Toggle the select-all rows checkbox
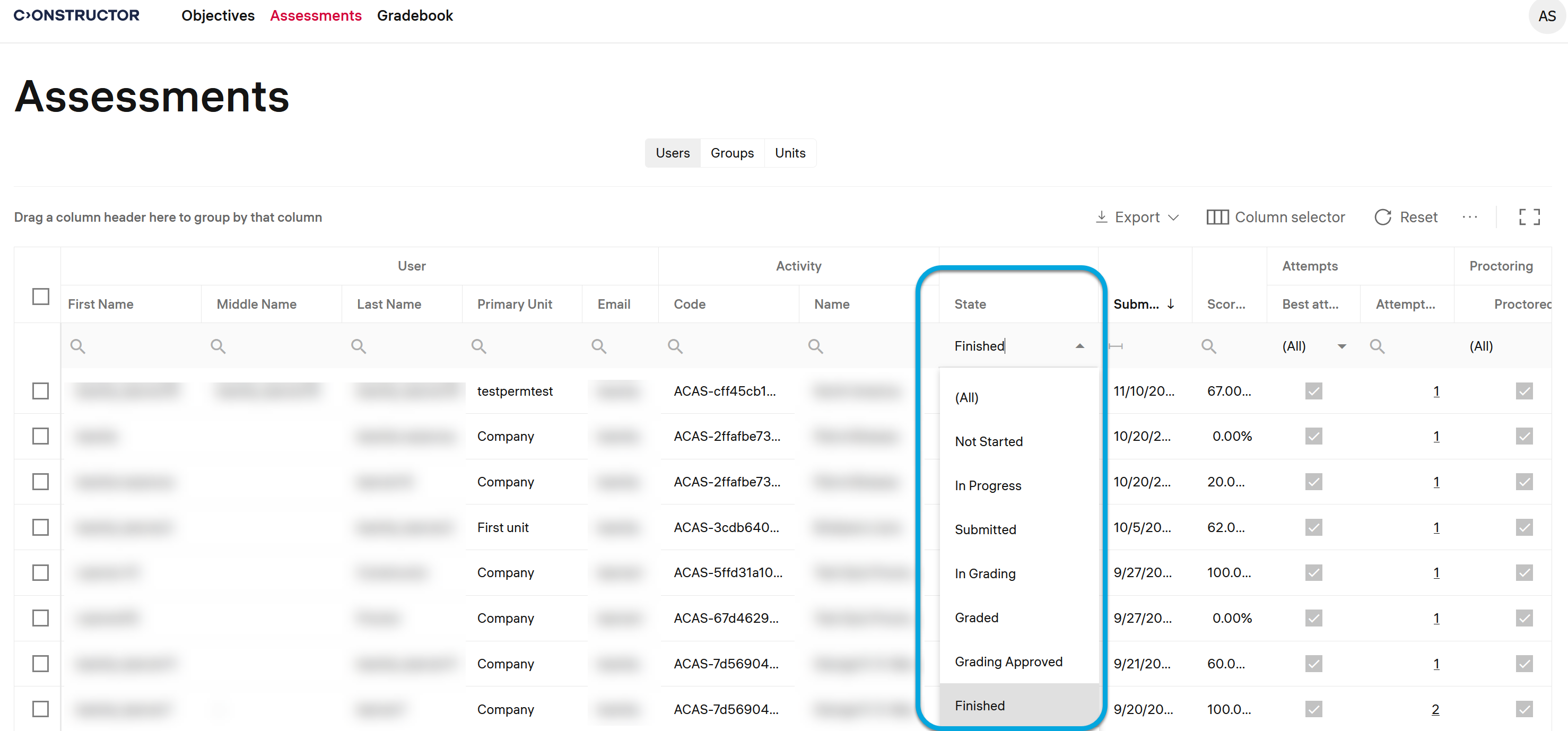1568x731 pixels. [41, 297]
